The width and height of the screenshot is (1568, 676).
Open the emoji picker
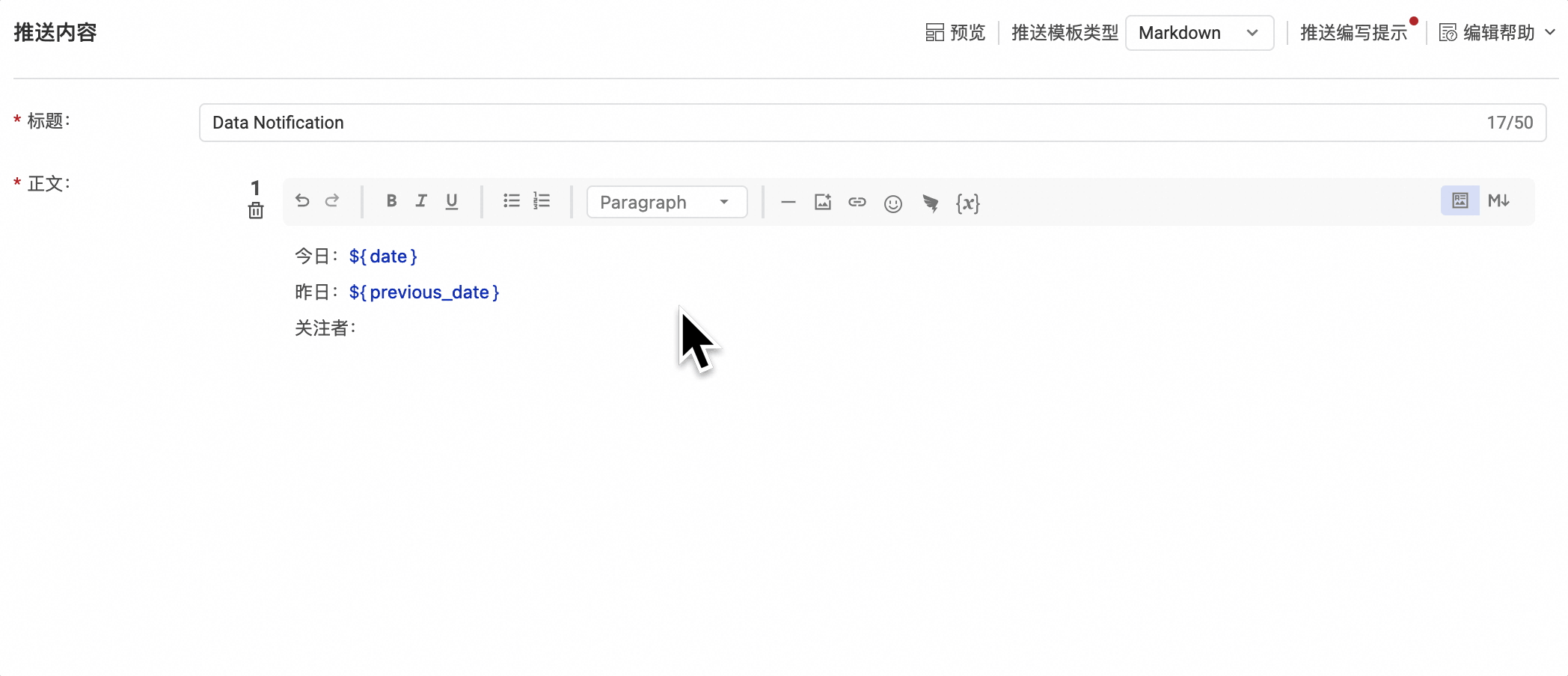(x=893, y=202)
